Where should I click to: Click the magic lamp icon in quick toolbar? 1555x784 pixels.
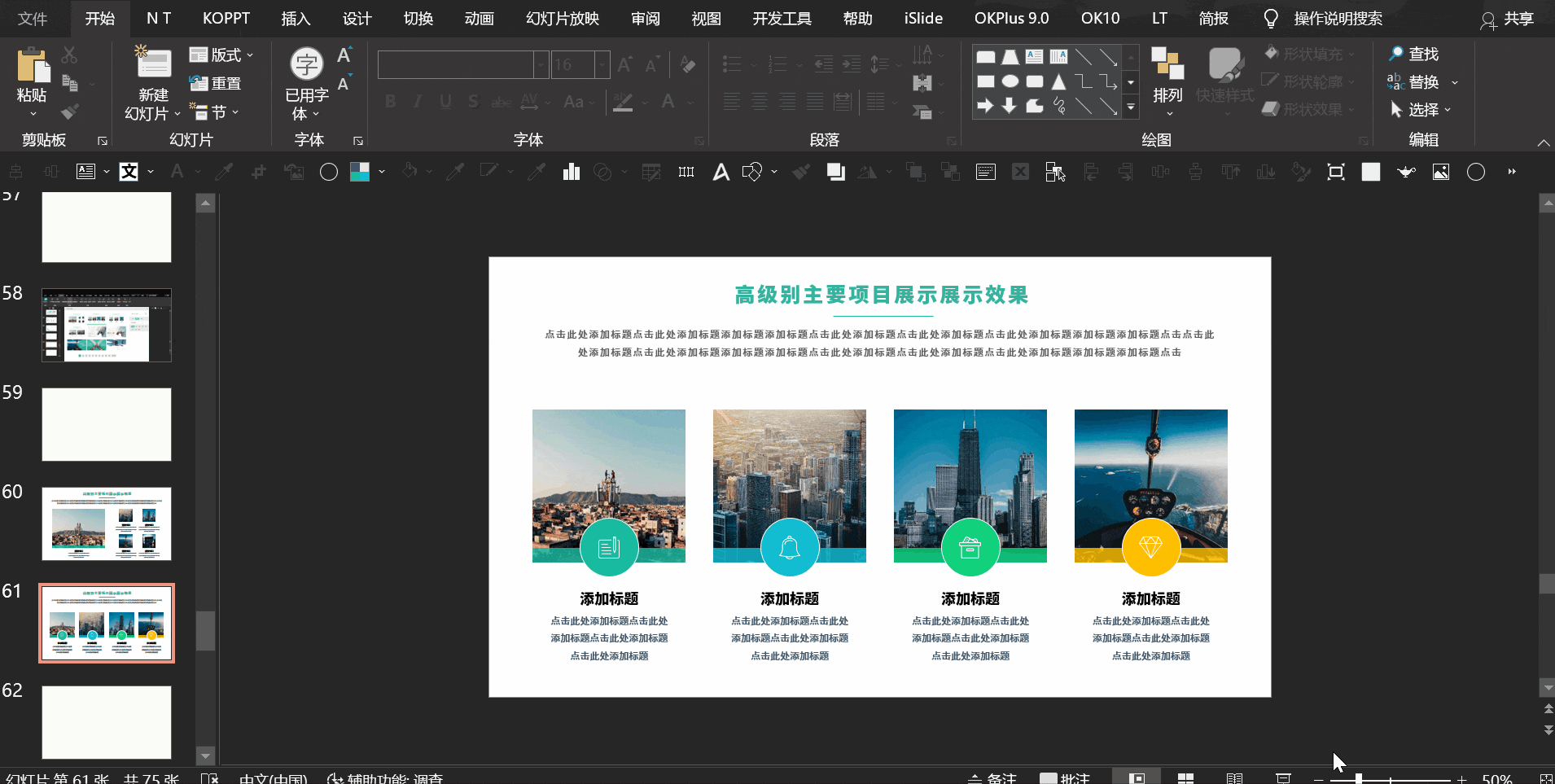coord(1406,172)
